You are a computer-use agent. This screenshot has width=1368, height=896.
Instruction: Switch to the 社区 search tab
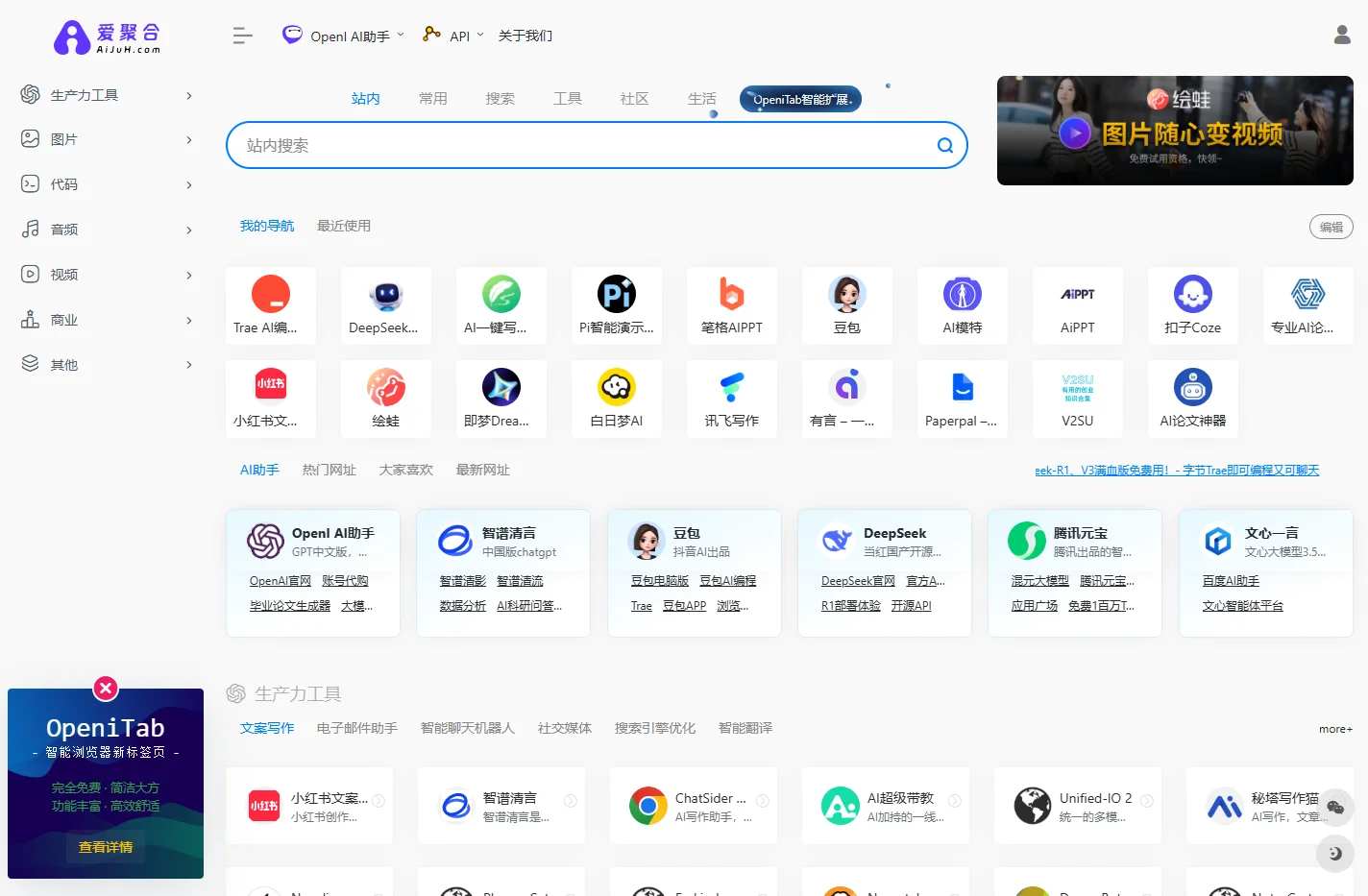635,98
